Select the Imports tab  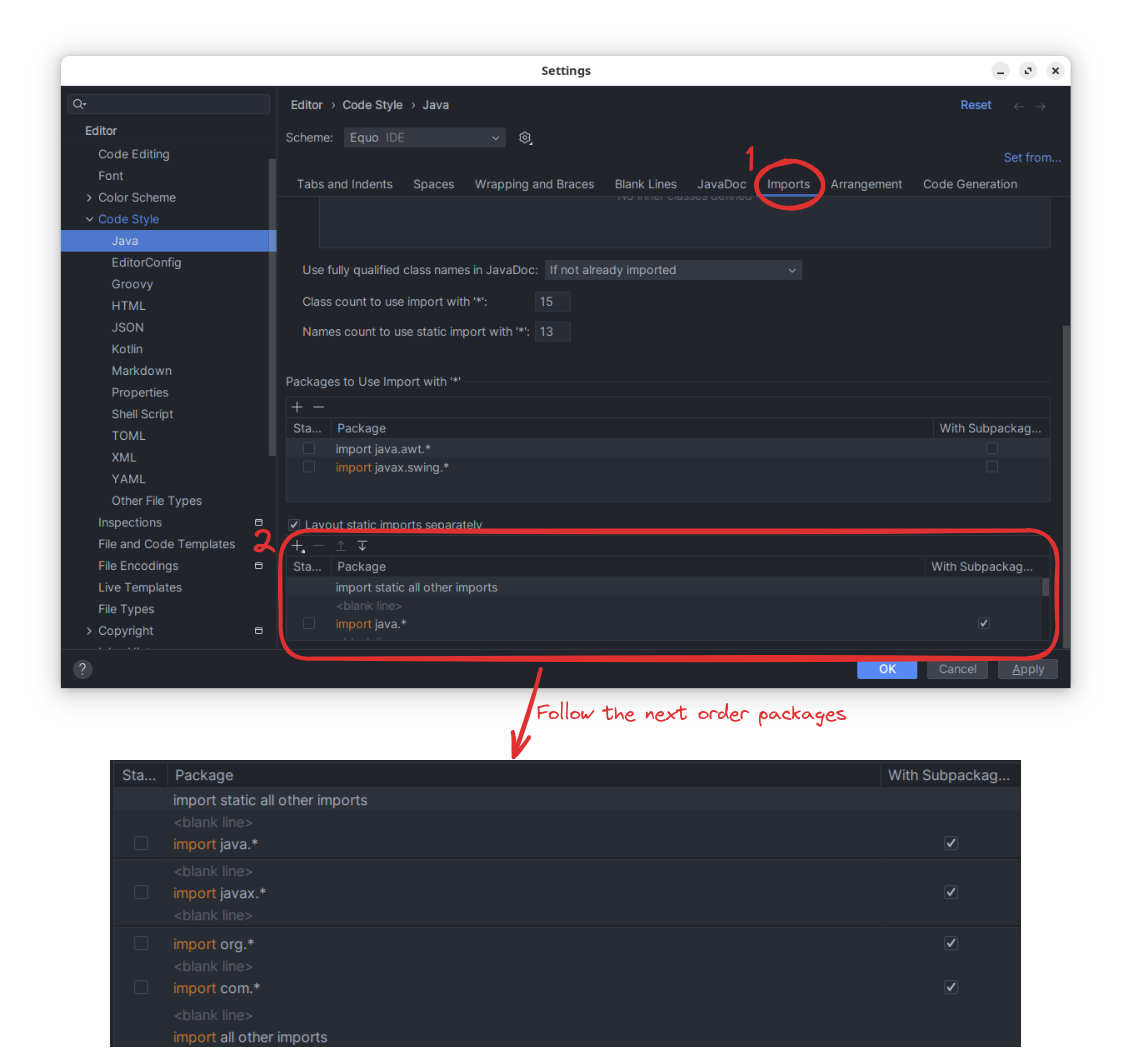pyautogui.click(x=788, y=184)
